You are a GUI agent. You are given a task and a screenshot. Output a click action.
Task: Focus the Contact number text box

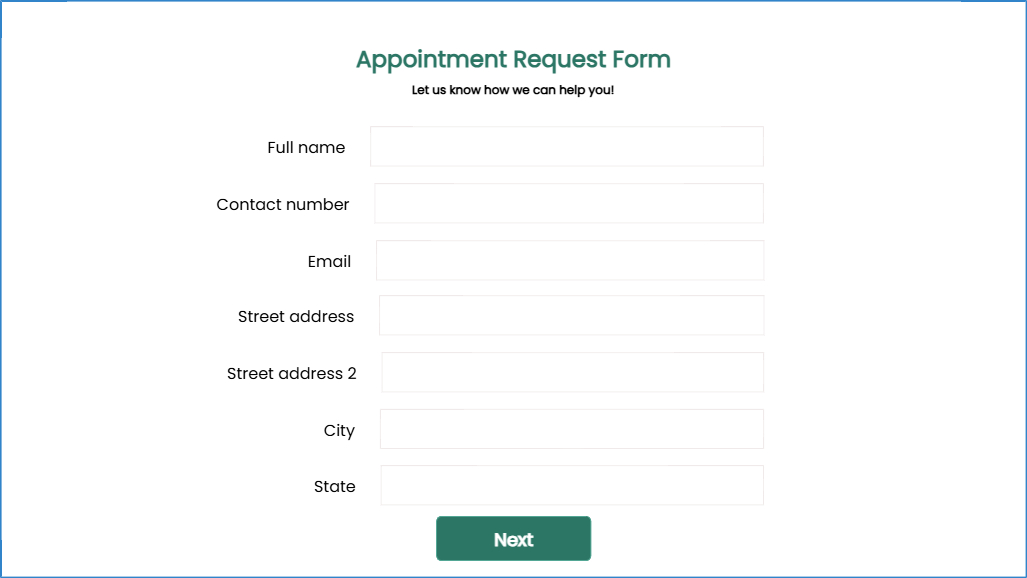pos(568,203)
